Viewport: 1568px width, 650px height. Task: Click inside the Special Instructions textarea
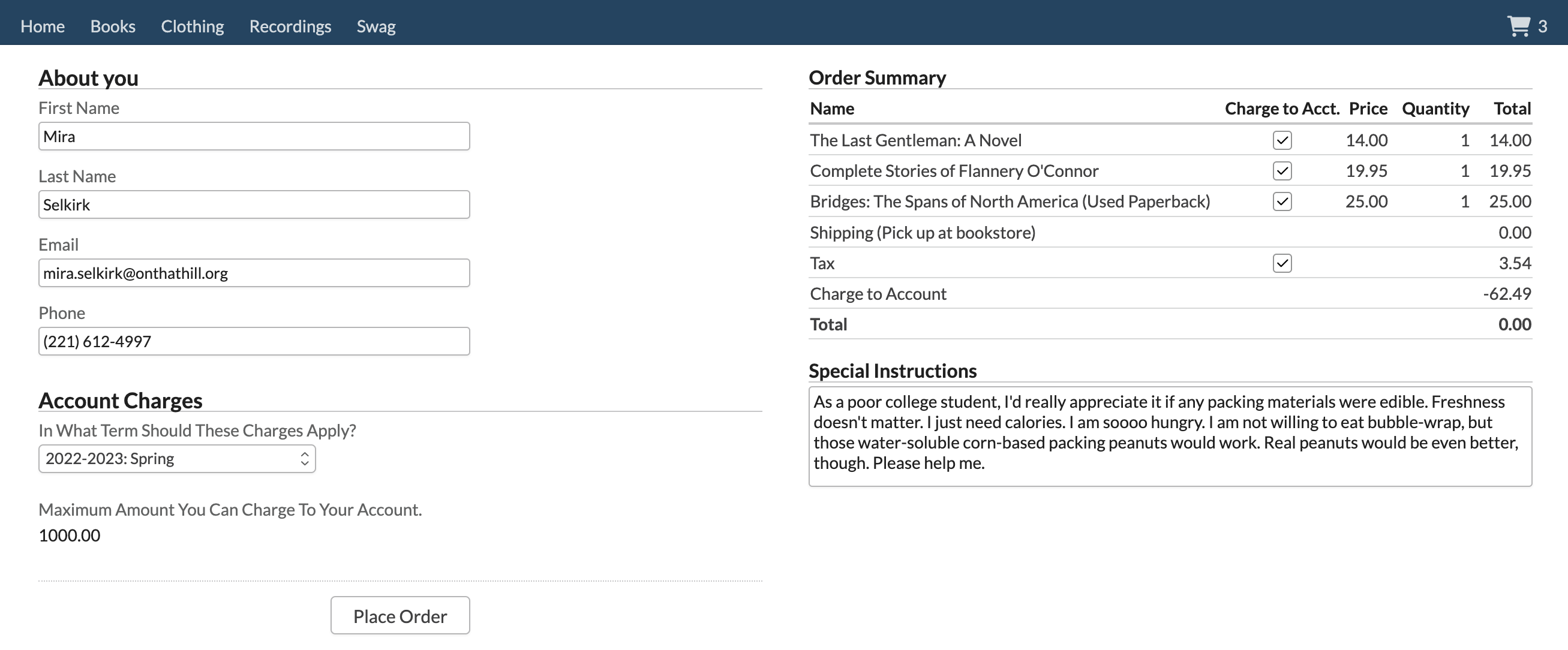[x=1169, y=436]
